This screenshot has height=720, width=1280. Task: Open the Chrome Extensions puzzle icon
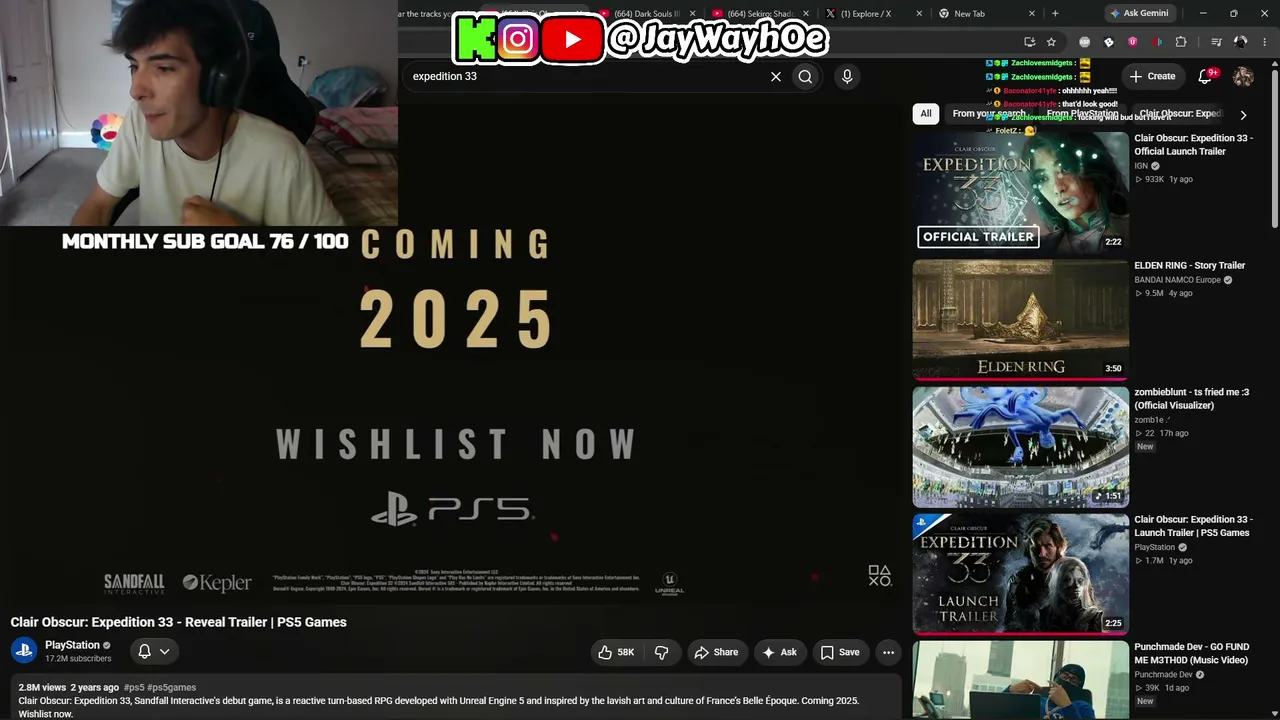tap(1181, 42)
